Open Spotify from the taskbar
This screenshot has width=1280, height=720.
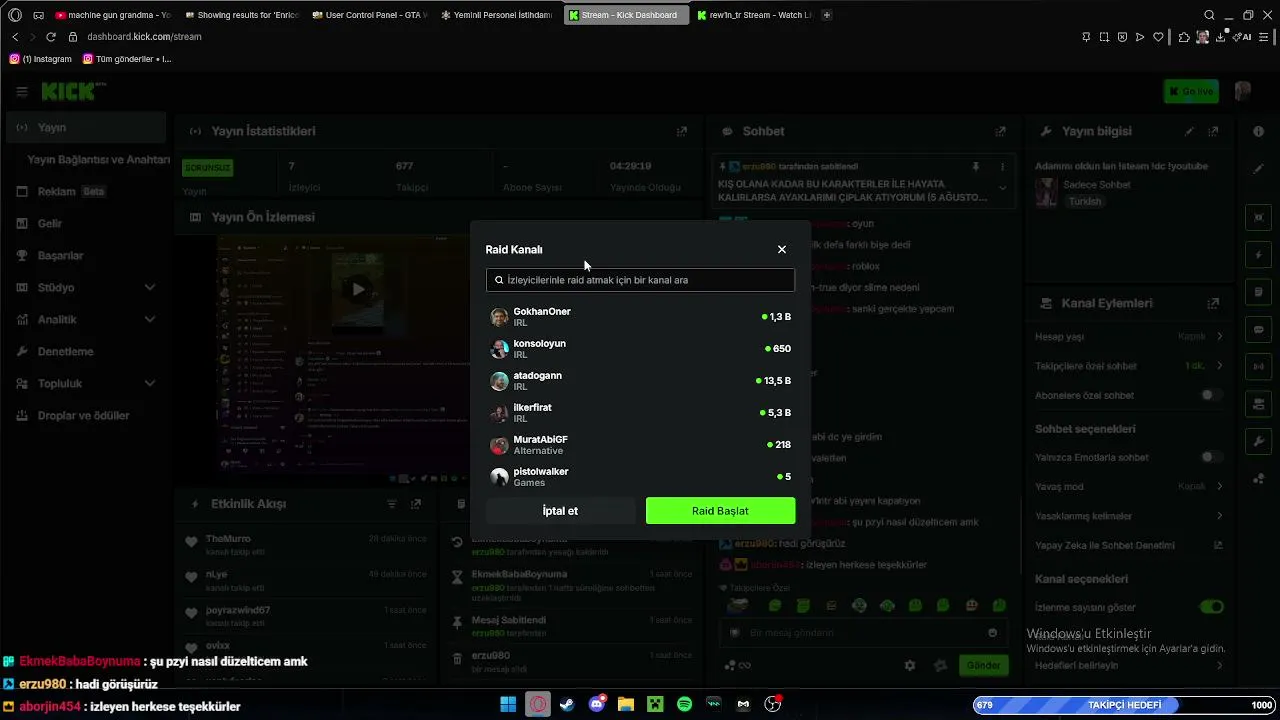coord(684,704)
